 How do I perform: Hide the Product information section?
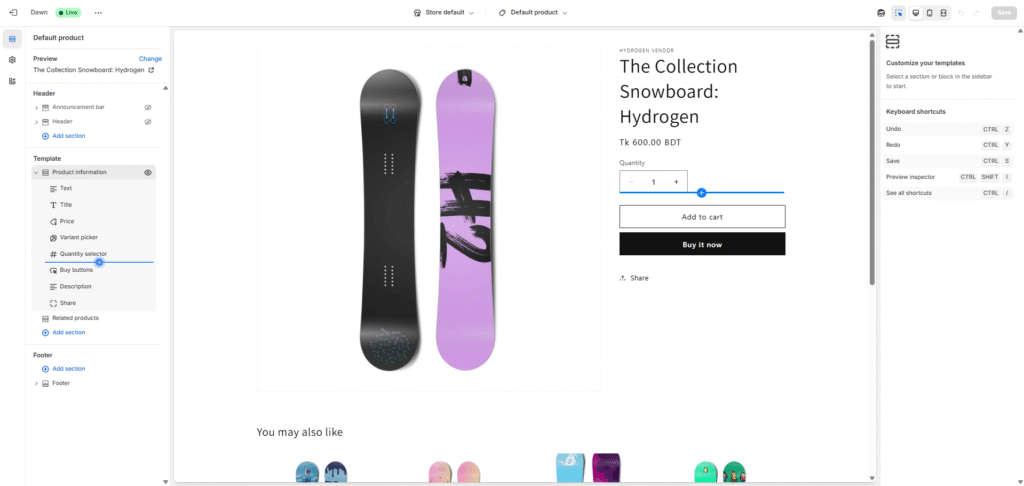[x=148, y=172]
